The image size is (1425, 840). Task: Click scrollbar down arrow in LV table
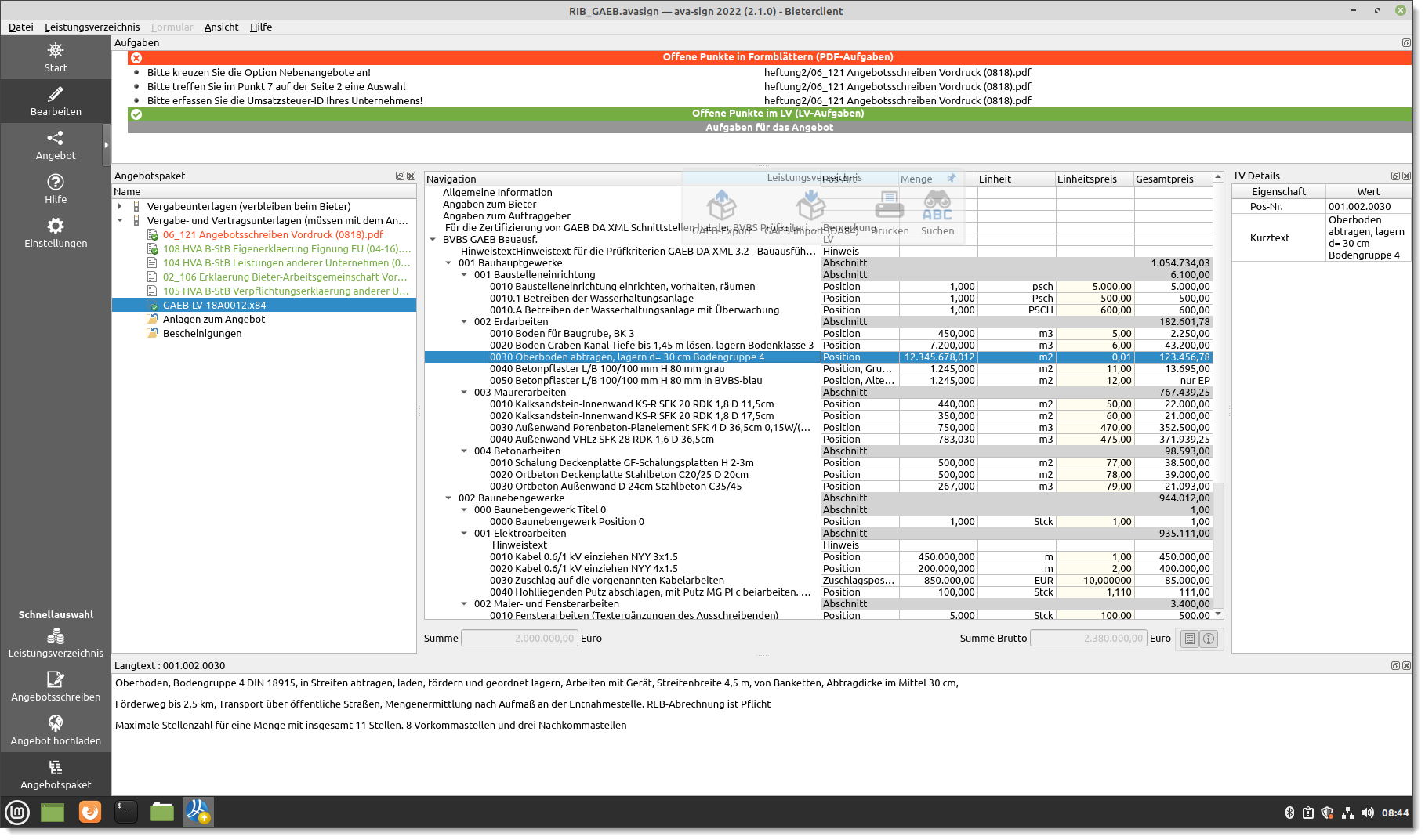click(x=1218, y=614)
